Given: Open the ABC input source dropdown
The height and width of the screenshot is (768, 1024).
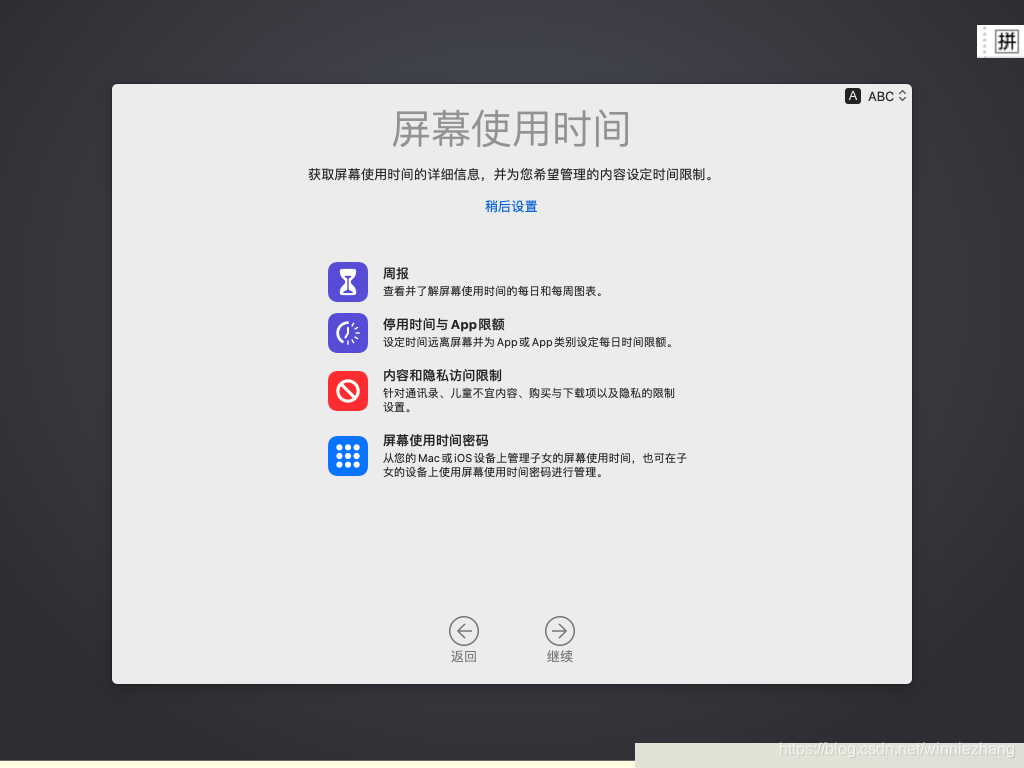Looking at the screenshot, I should pos(887,96).
